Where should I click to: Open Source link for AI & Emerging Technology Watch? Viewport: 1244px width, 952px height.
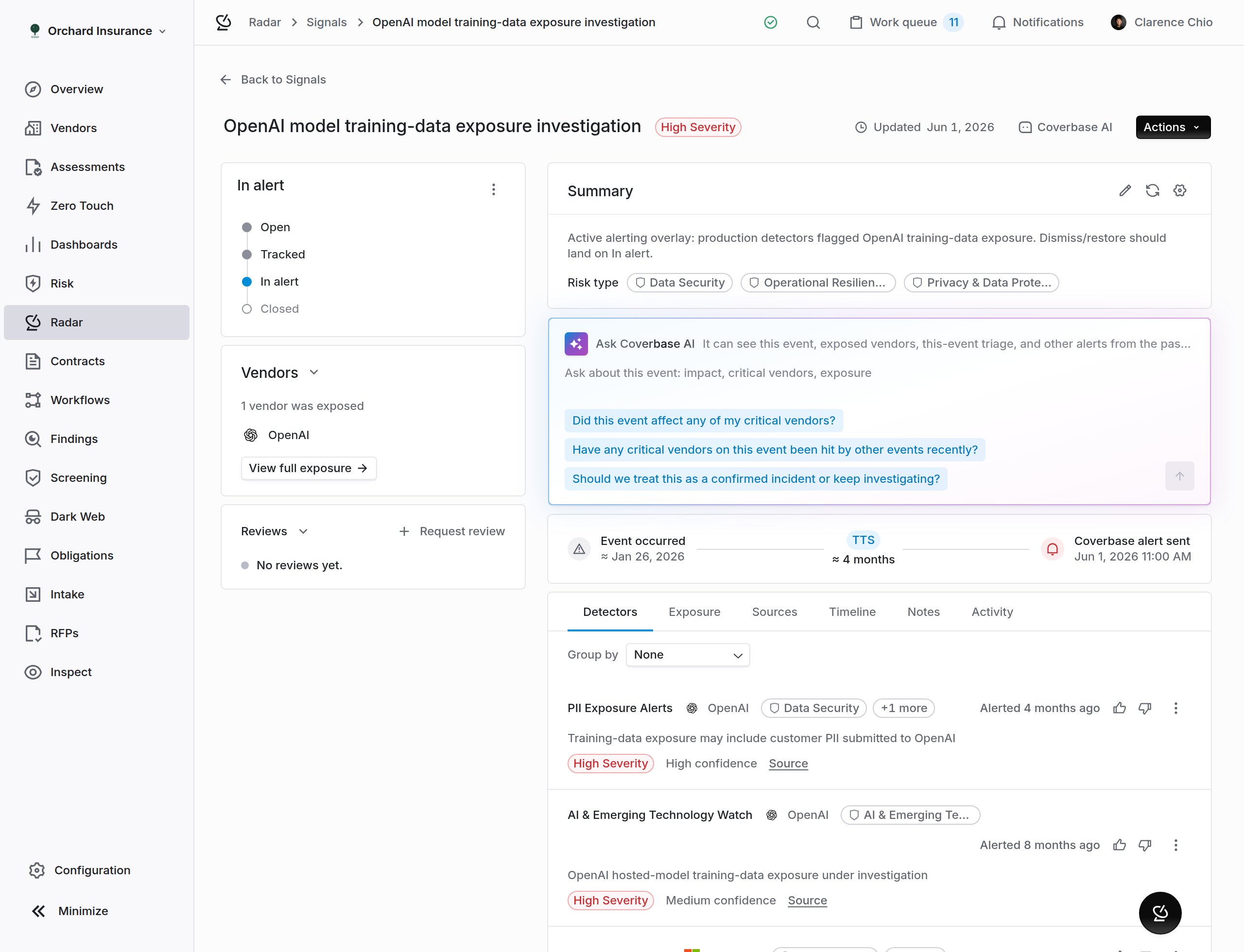pyautogui.click(x=808, y=901)
